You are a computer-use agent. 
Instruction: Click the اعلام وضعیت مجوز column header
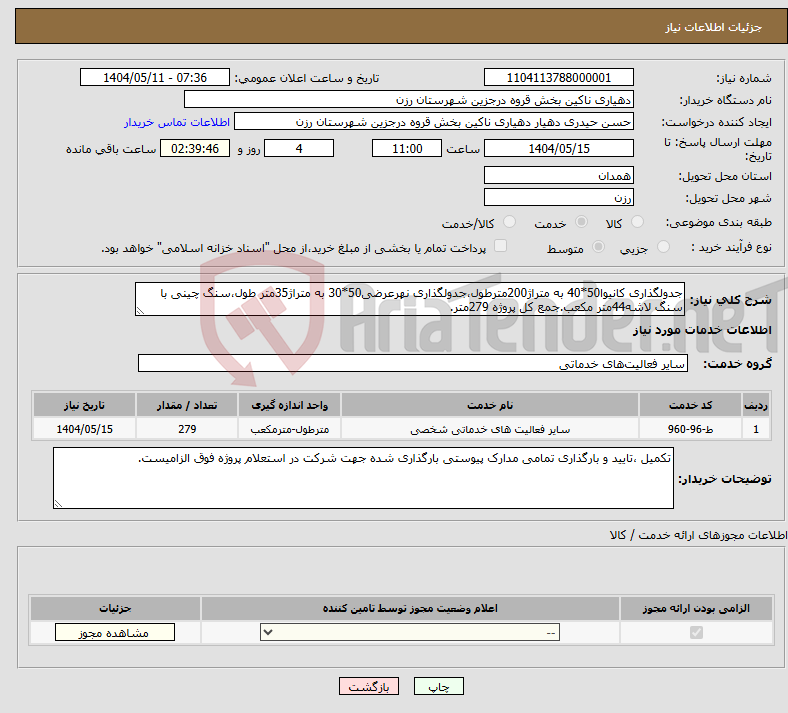click(410, 608)
